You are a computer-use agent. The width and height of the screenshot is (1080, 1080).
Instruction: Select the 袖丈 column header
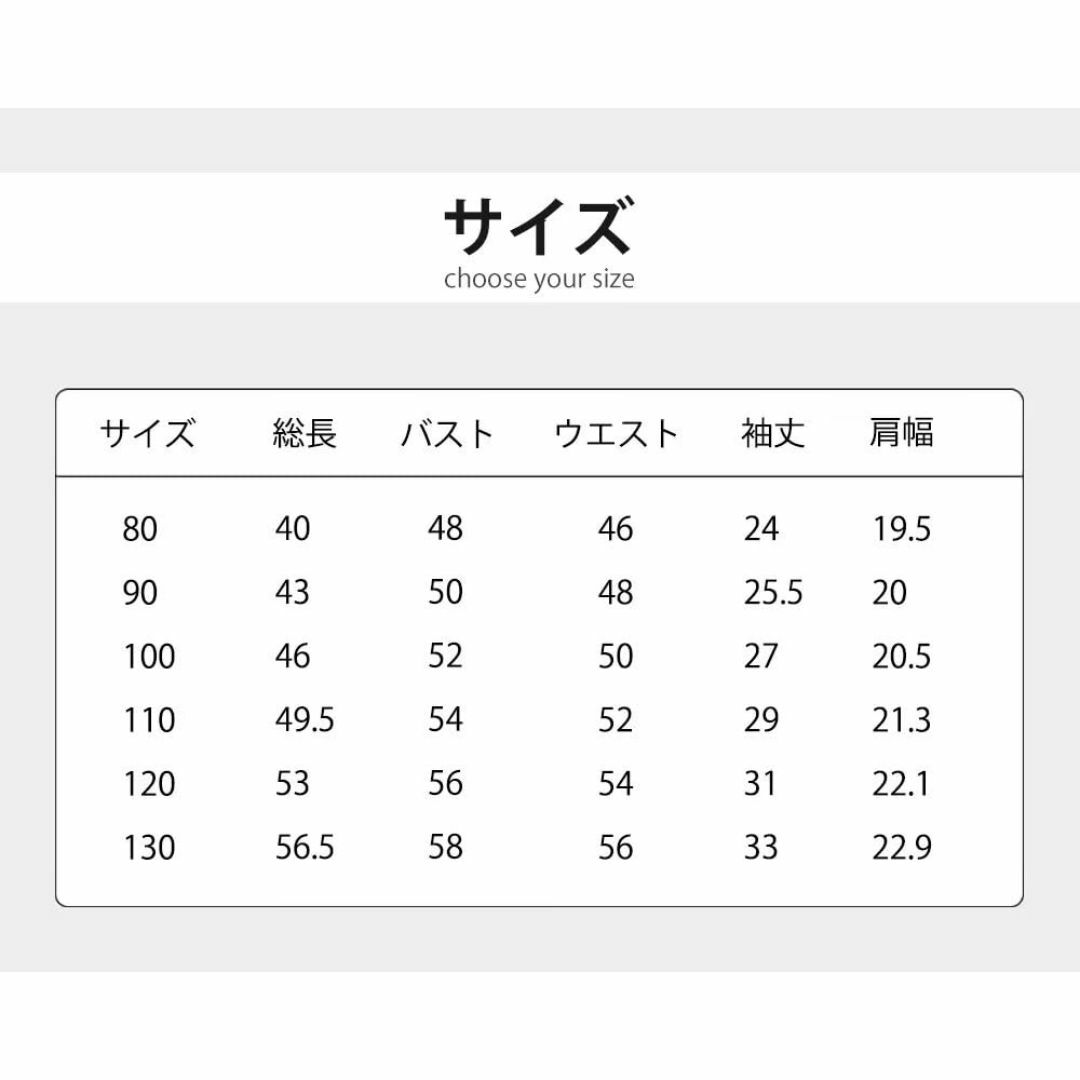pos(773,433)
